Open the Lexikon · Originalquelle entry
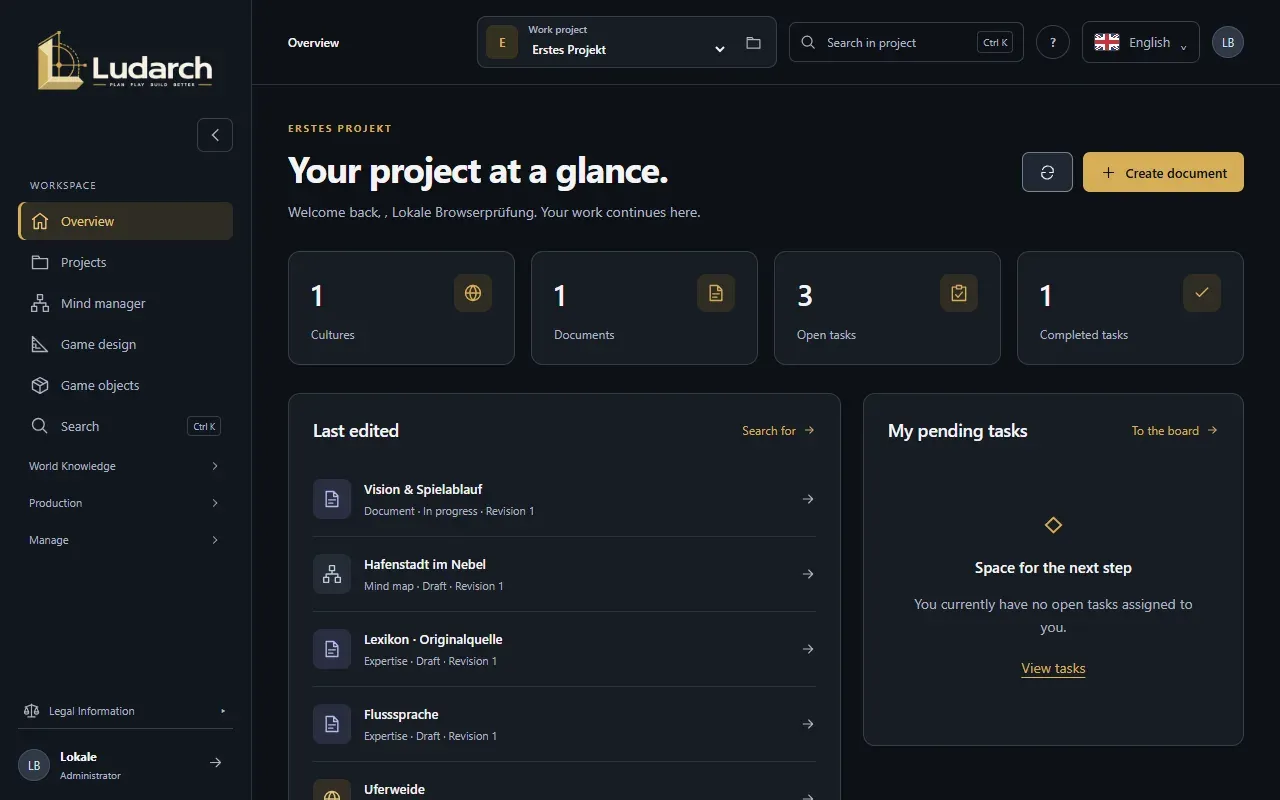 (564, 649)
